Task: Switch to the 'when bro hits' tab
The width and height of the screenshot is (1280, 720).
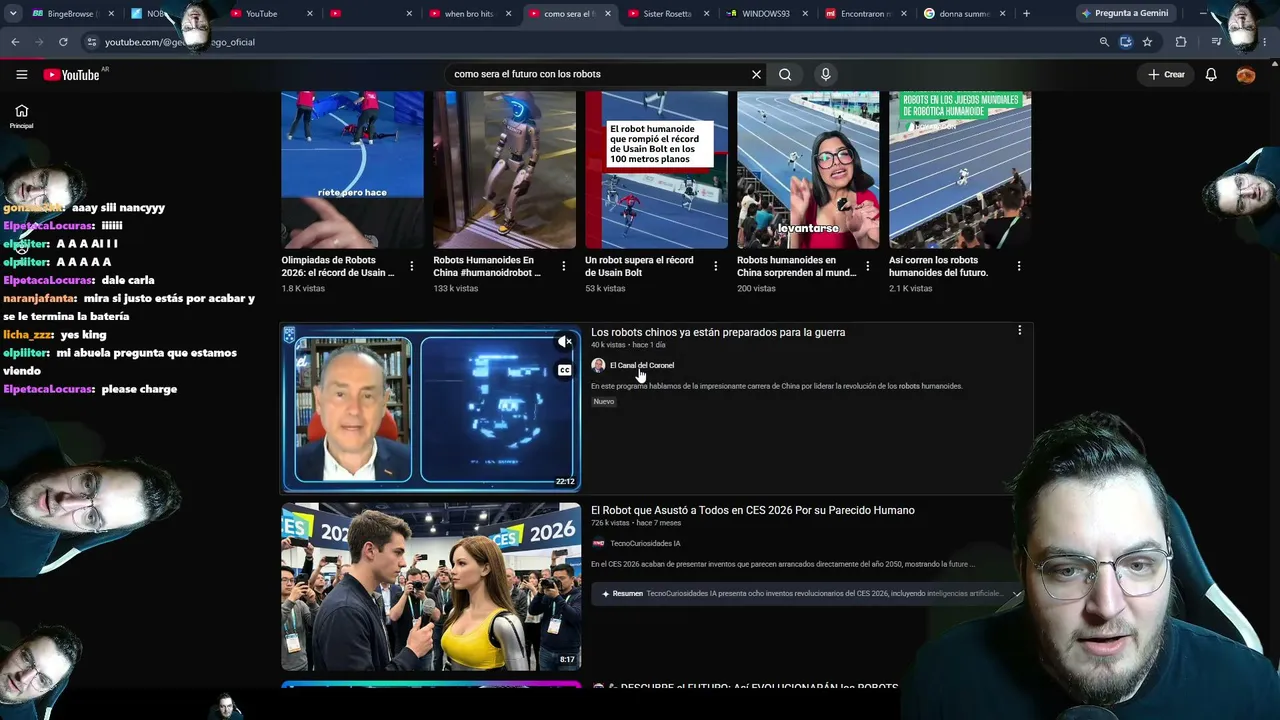Action: [469, 14]
